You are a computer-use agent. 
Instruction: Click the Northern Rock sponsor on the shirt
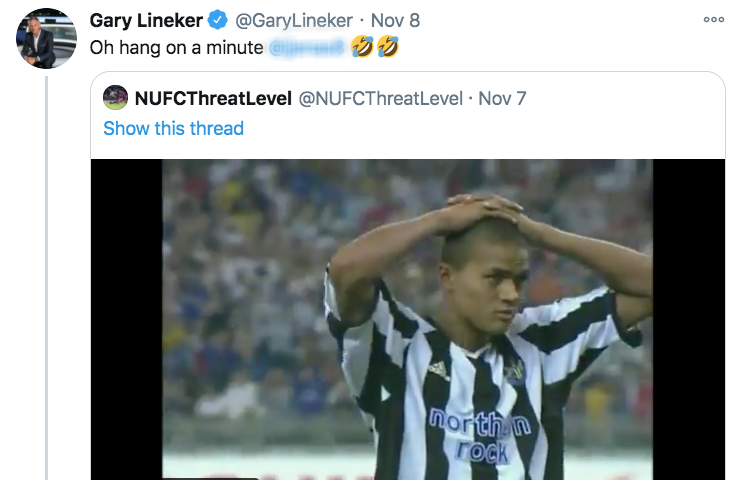point(480,433)
